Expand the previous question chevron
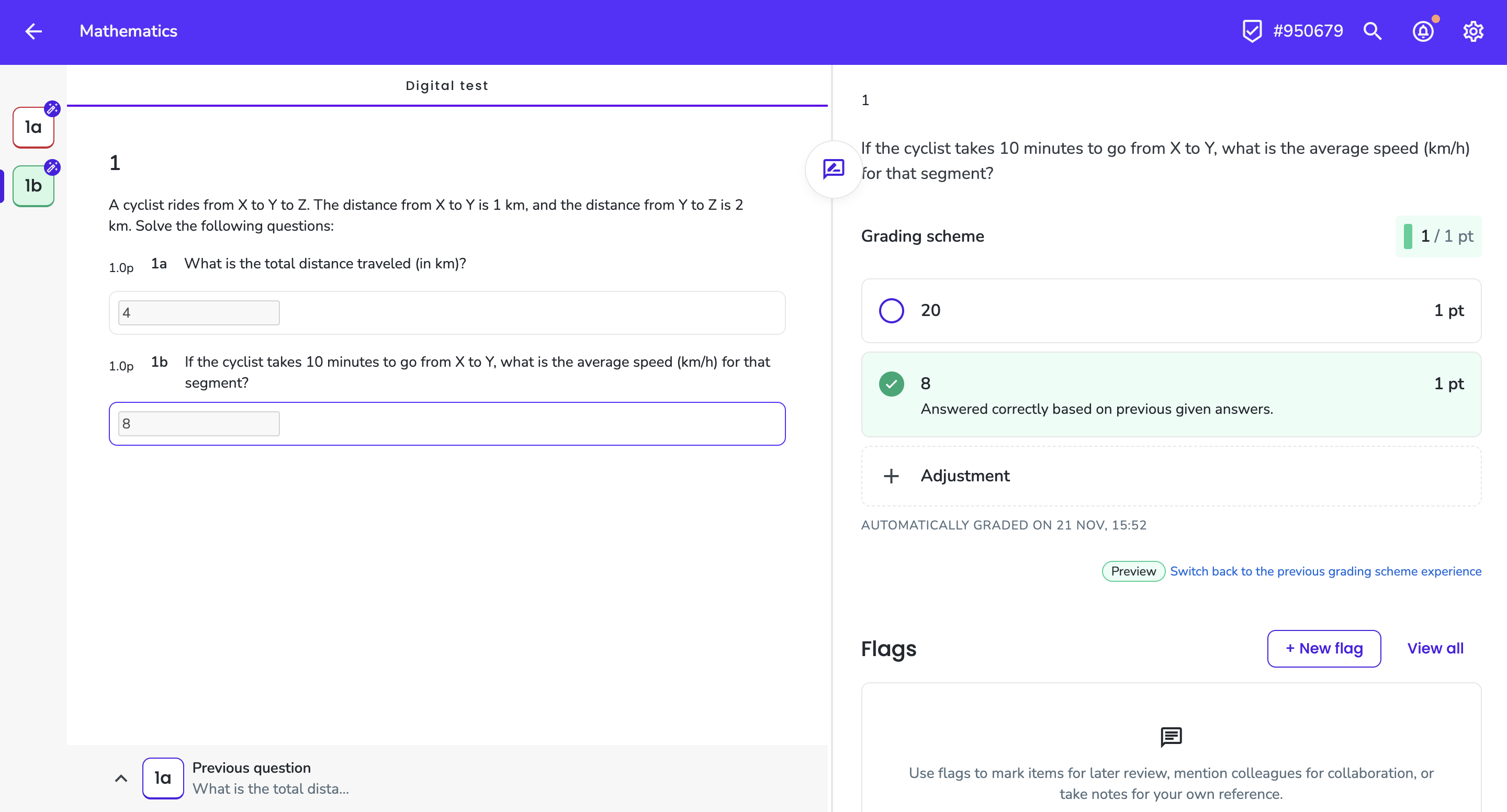This screenshot has width=1507, height=812. point(121,778)
